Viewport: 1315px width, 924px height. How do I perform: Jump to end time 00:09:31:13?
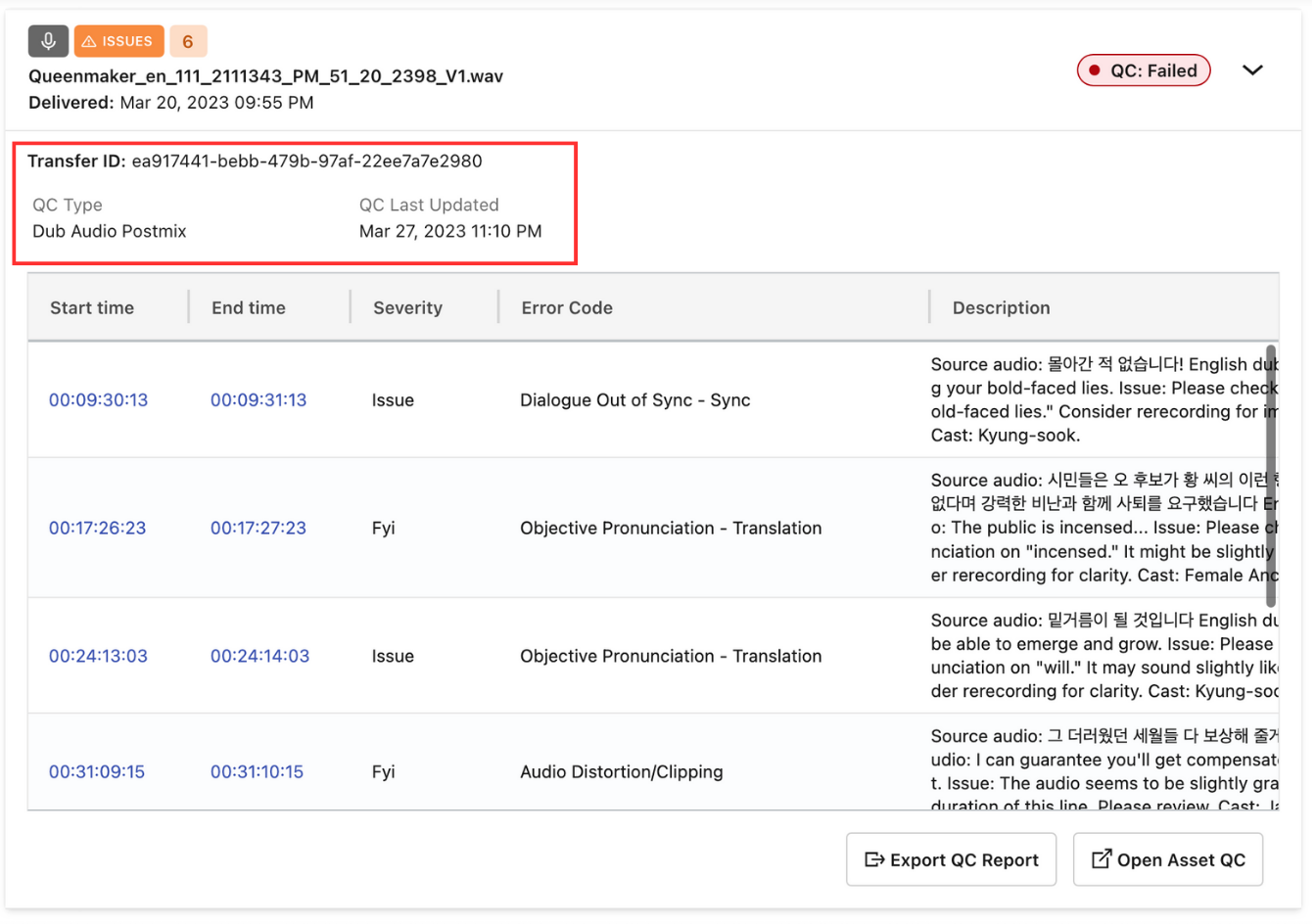(258, 399)
